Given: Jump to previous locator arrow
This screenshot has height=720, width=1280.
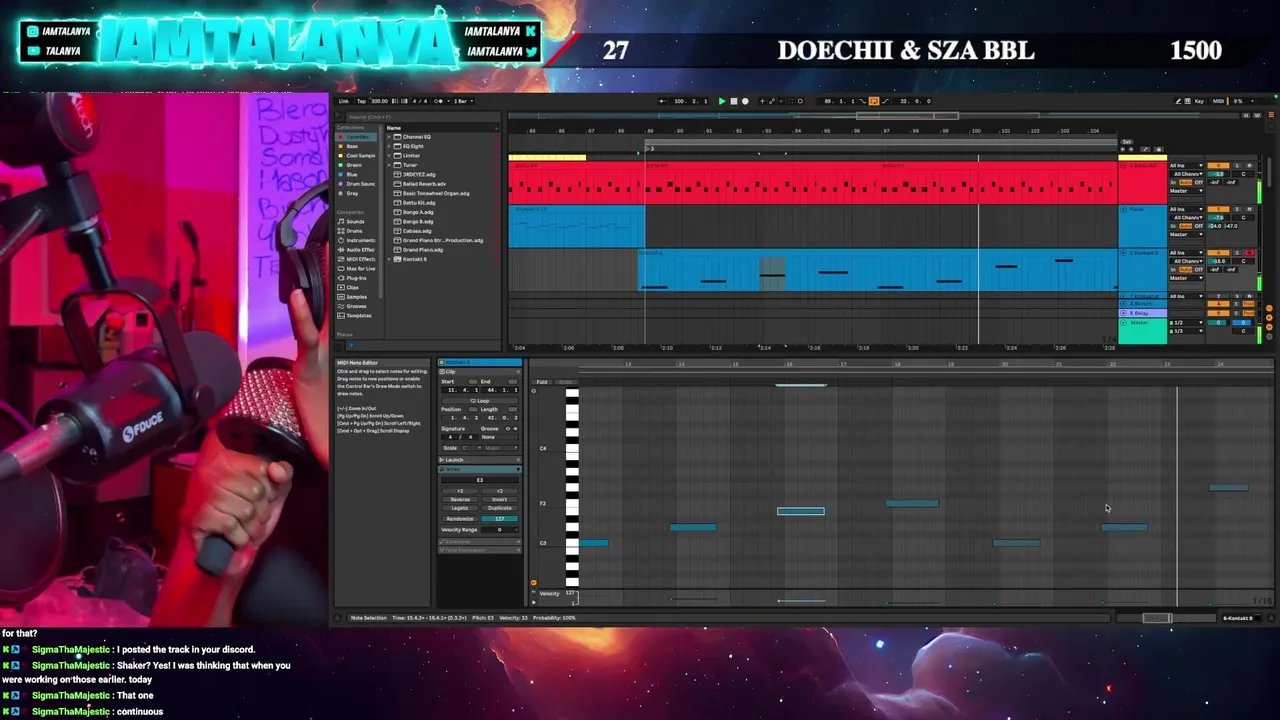Looking at the screenshot, I should [x=1122, y=149].
